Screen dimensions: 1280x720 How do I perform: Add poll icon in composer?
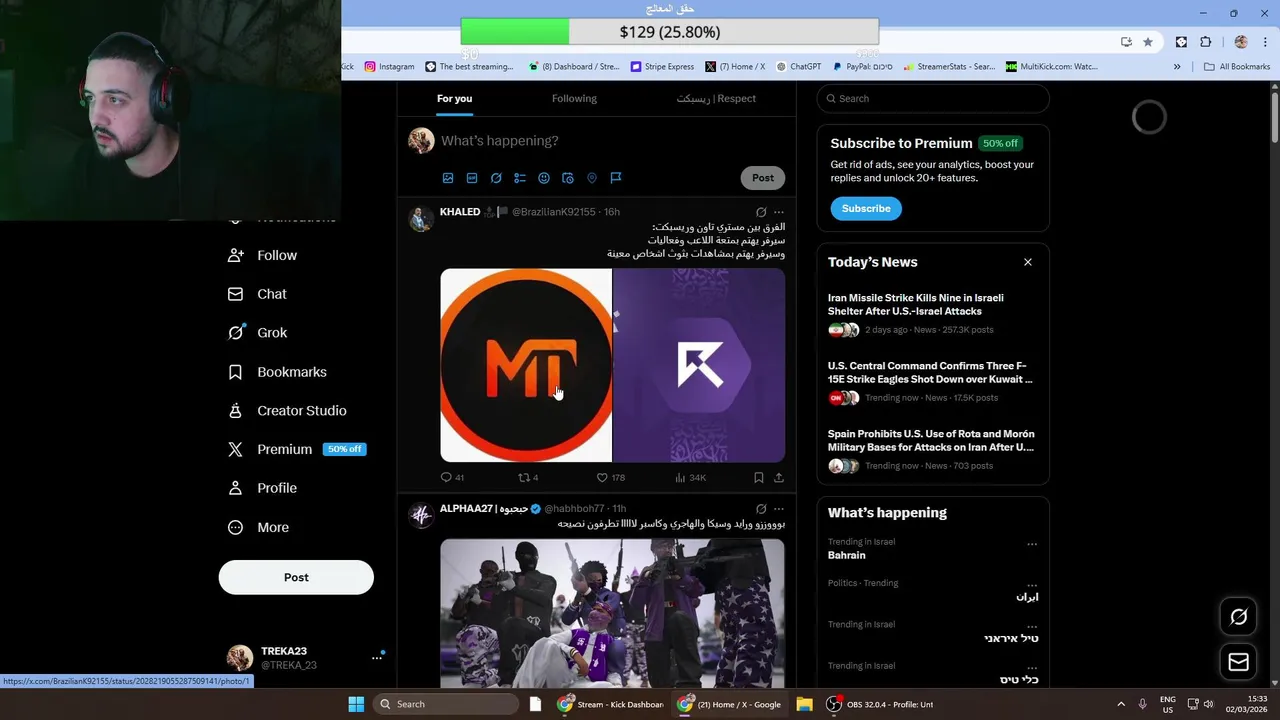click(x=520, y=178)
